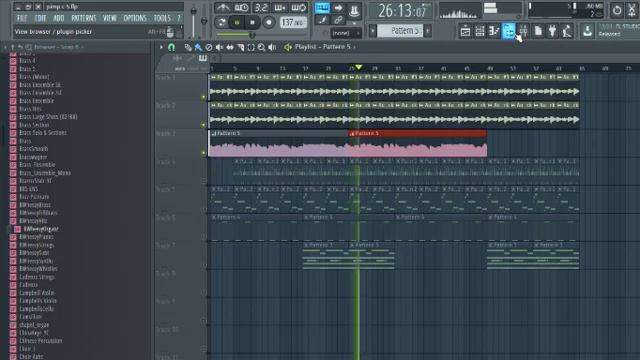Viewport: 640px width, 360px height.
Task: Select the playlist playback speaker tool
Action: [x=272, y=47]
